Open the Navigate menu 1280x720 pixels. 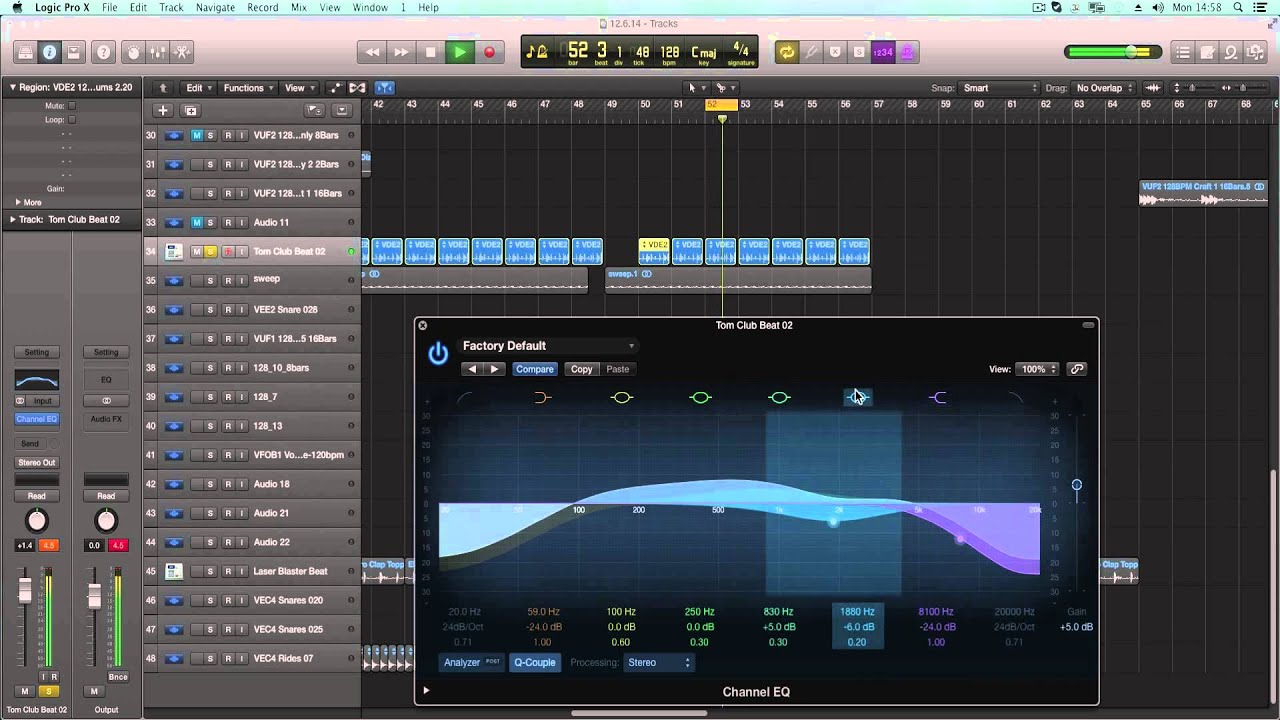click(215, 7)
